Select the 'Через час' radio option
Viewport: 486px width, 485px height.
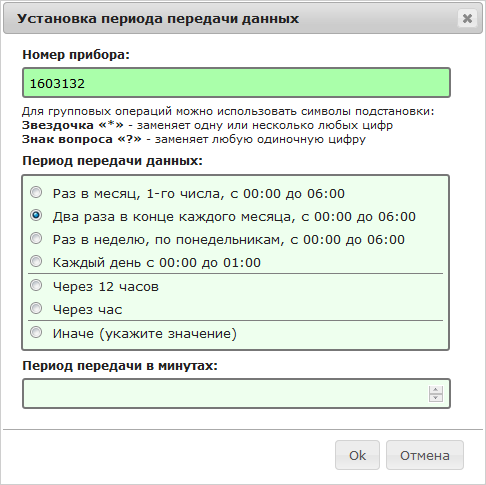tap(36, 308)
